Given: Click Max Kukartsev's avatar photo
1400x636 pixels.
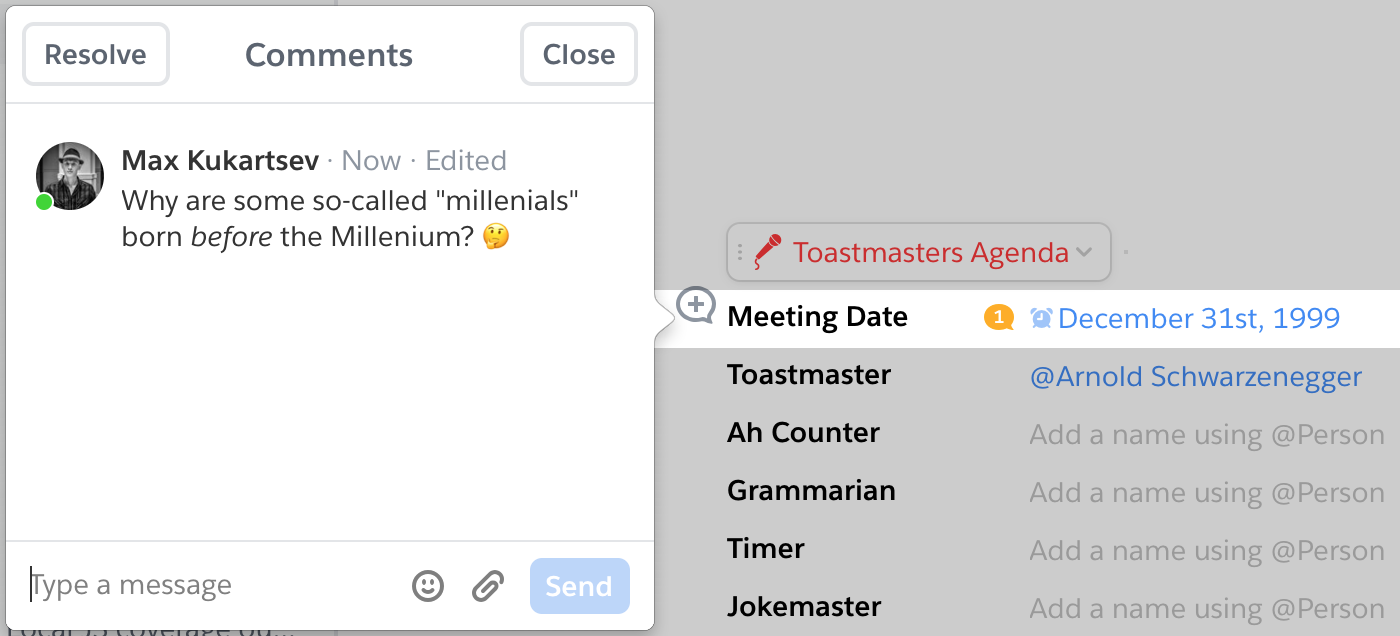Looking at the screenshot, I should coord(70,176).
